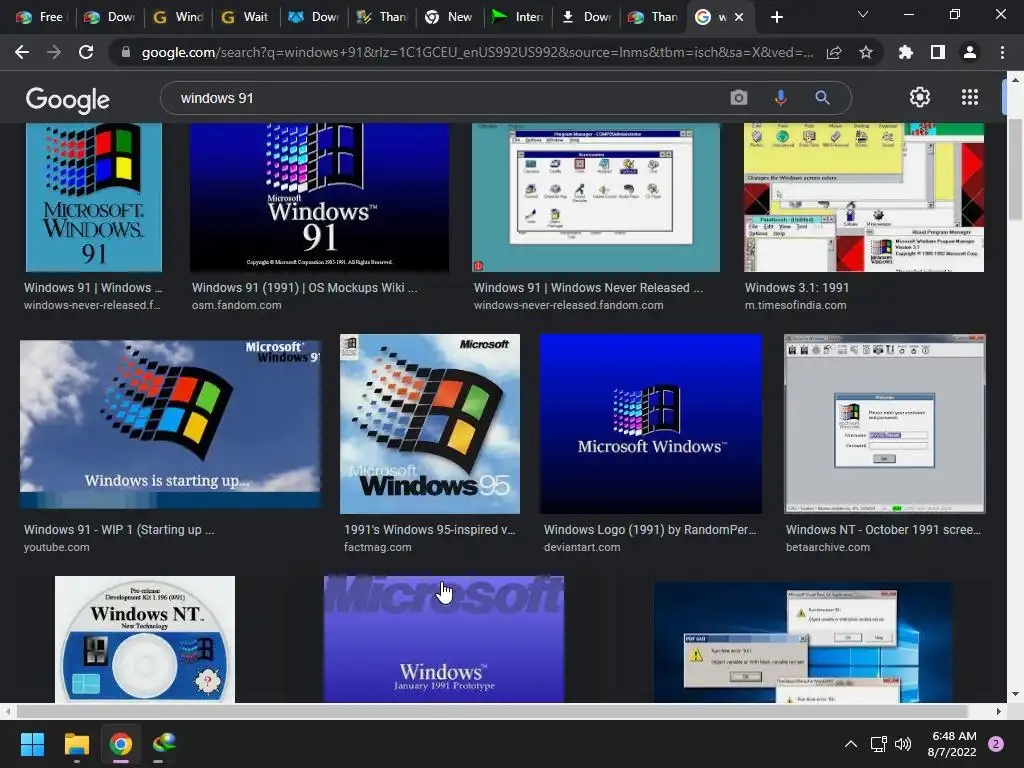Open the blue Microsoft Windows logo thumbnail
Screen dimensions: 1024x768
tap(651, 424)
